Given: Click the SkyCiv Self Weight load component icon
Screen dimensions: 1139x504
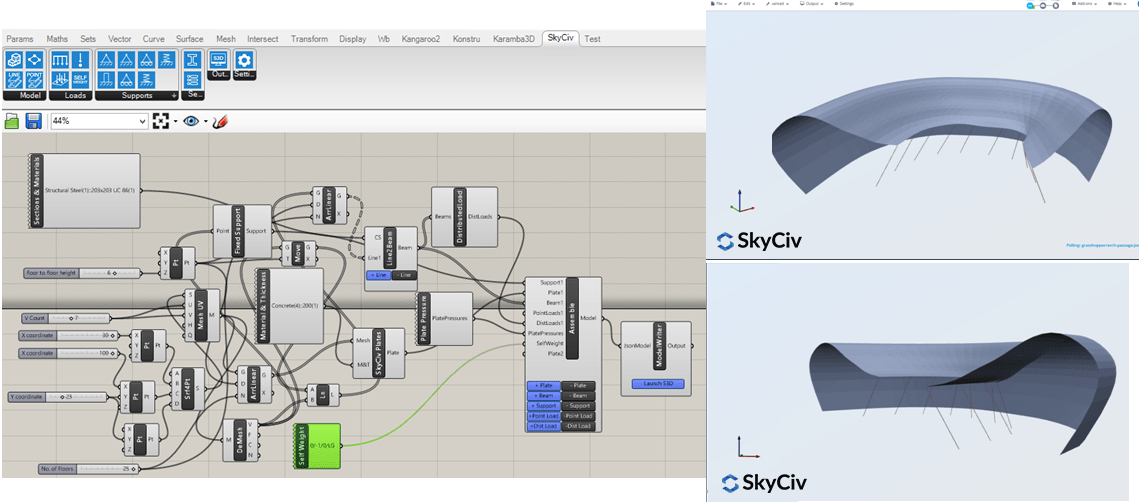Looking at the screenshot, I should pyautogui.click(x=80, y=80).
